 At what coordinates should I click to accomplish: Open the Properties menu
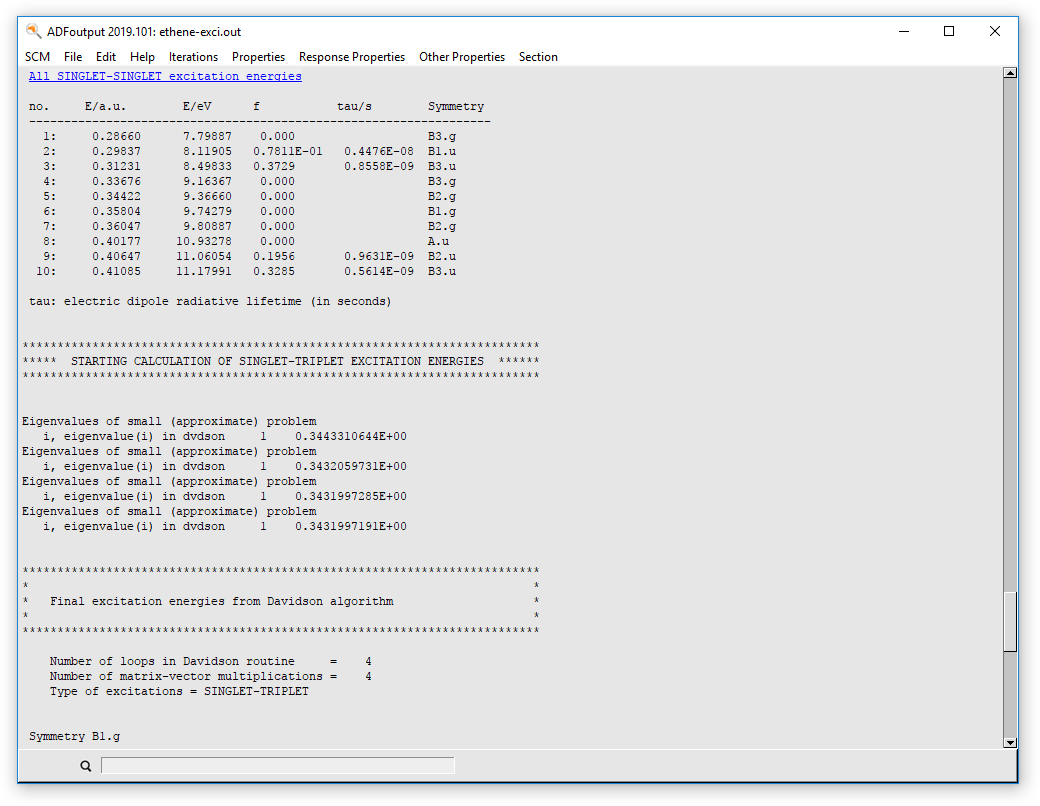pyautogui.click(x=258, y=57)
